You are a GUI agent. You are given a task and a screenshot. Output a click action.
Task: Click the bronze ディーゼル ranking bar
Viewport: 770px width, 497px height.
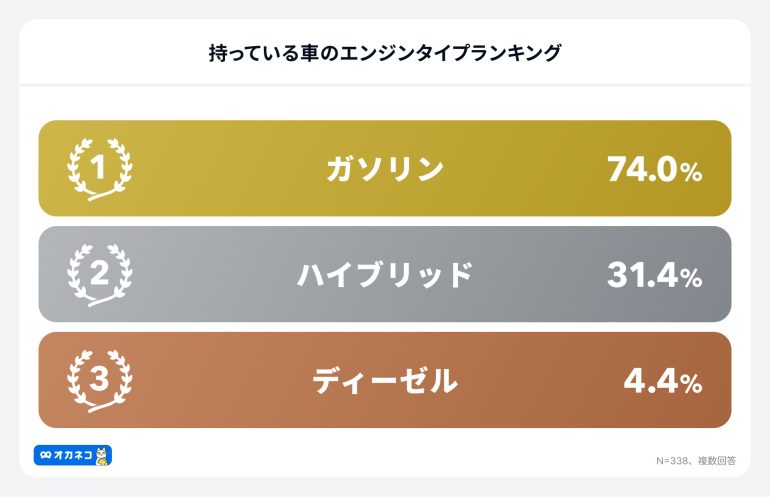[385, 380]
